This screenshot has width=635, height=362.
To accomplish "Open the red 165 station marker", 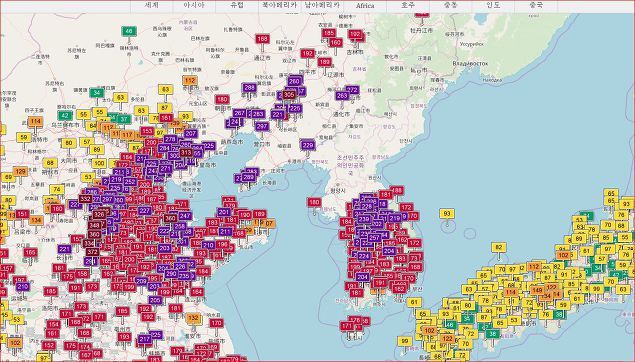I will pos(31,253).
